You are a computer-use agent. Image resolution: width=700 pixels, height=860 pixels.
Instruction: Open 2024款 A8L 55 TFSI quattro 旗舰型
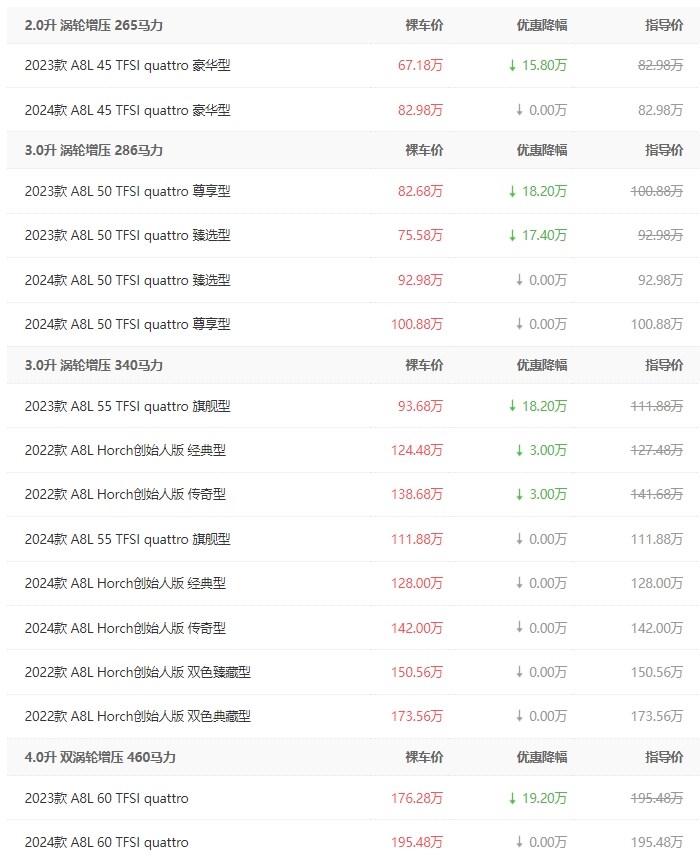pos(127,539)
